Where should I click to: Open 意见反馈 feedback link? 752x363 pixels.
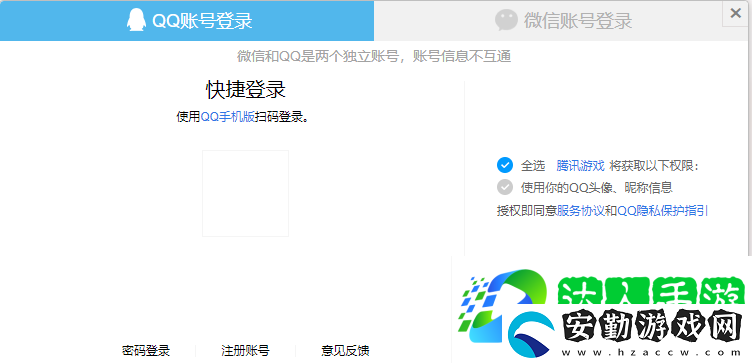pyautogui.click(x=345, y=351)
